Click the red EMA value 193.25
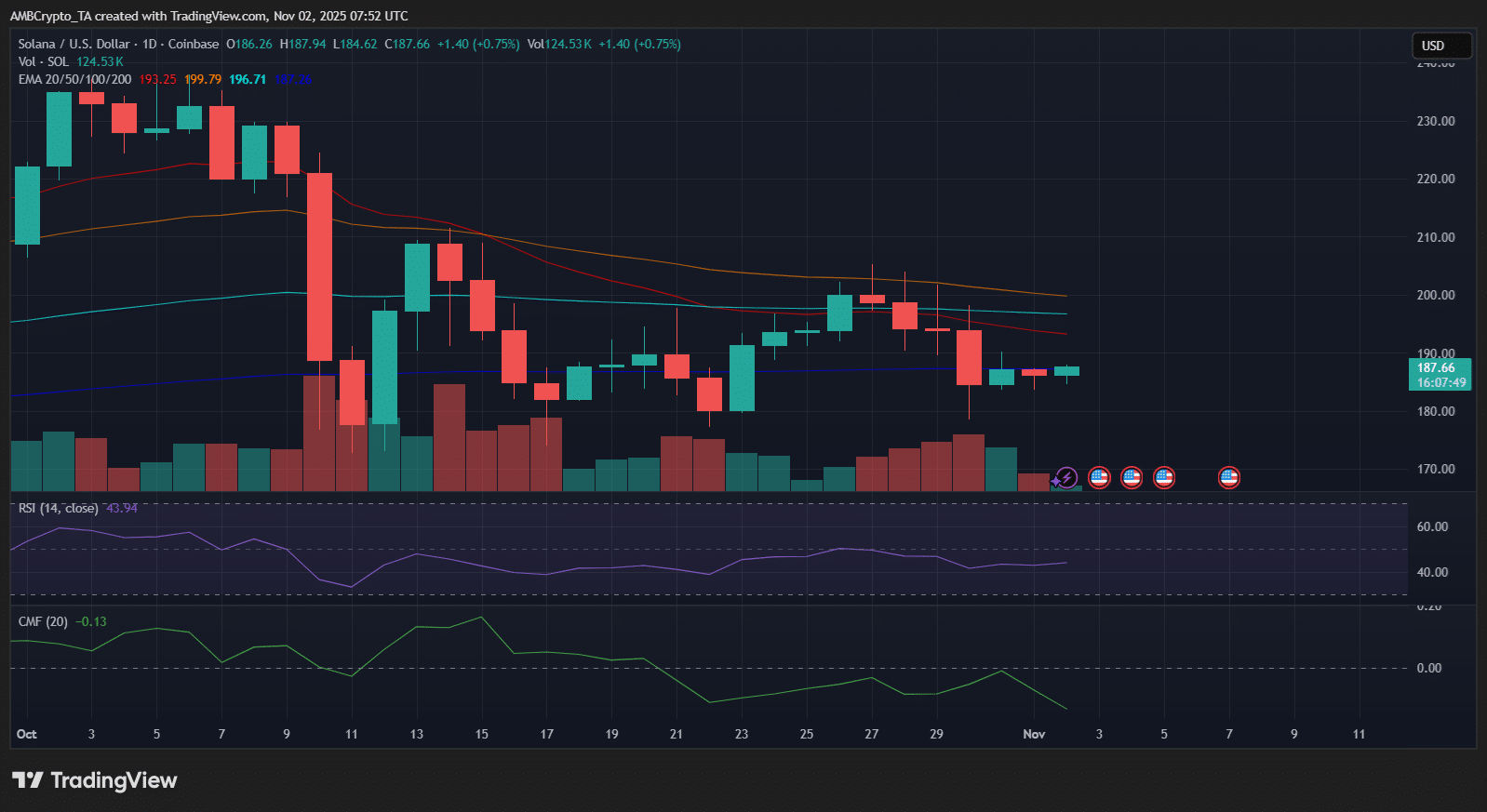Image resolution: width=1487 pixels, height=812 pixels. 157,79
